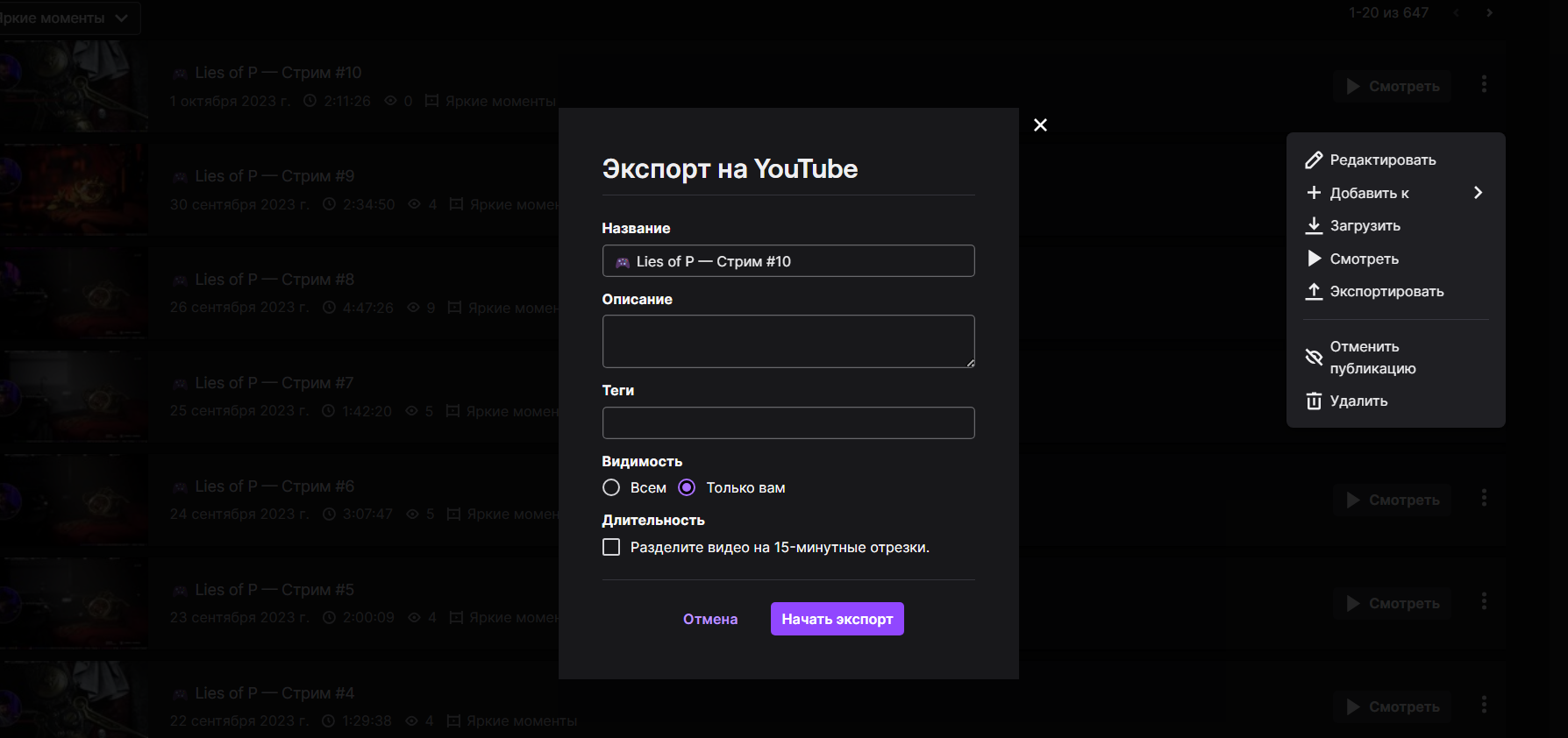
Task: Open thumbnail of Lies of P Стрим #10
Action: point(74,86)
